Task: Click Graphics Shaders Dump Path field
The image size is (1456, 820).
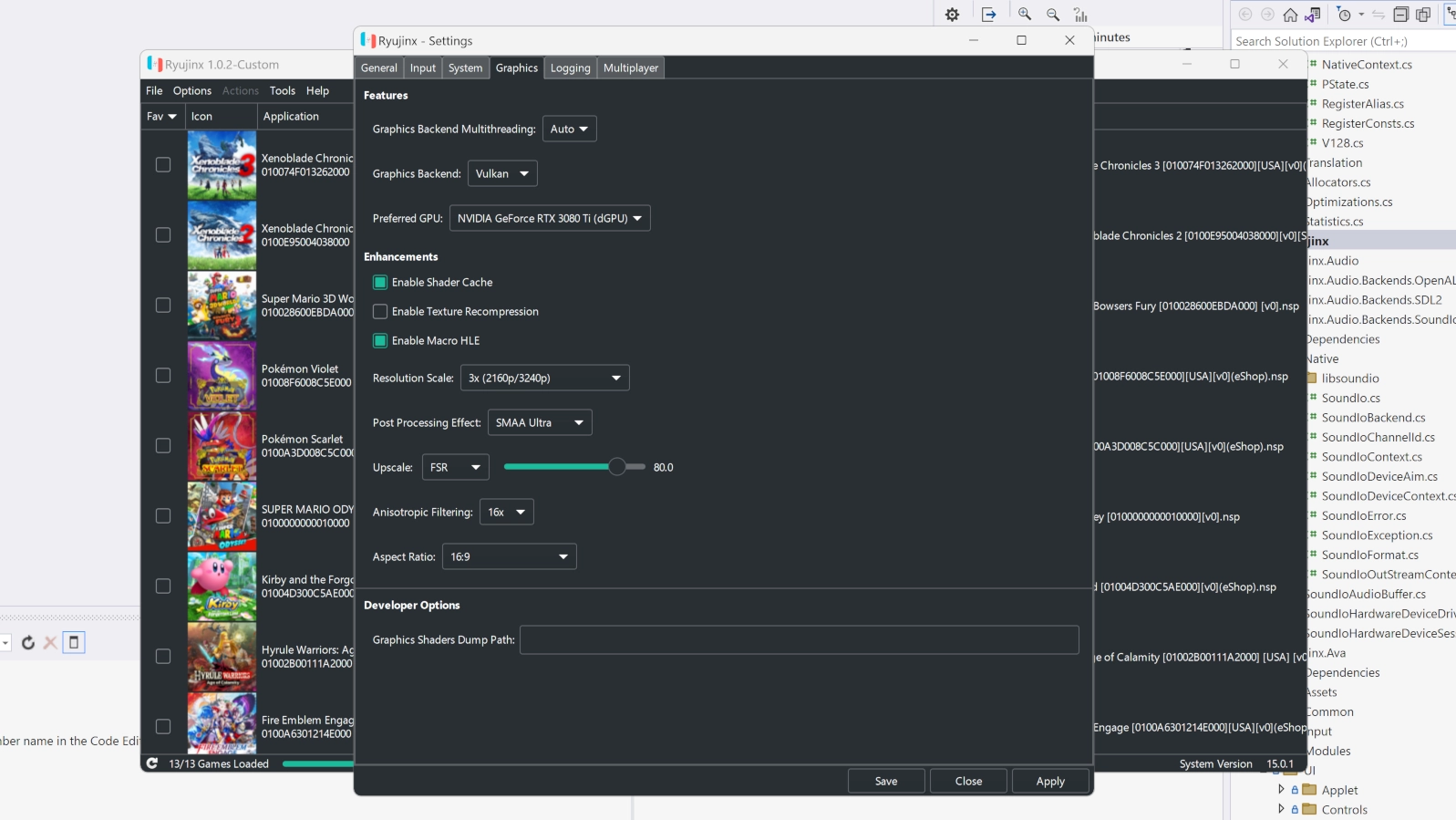Action: [x=800, y=639]
